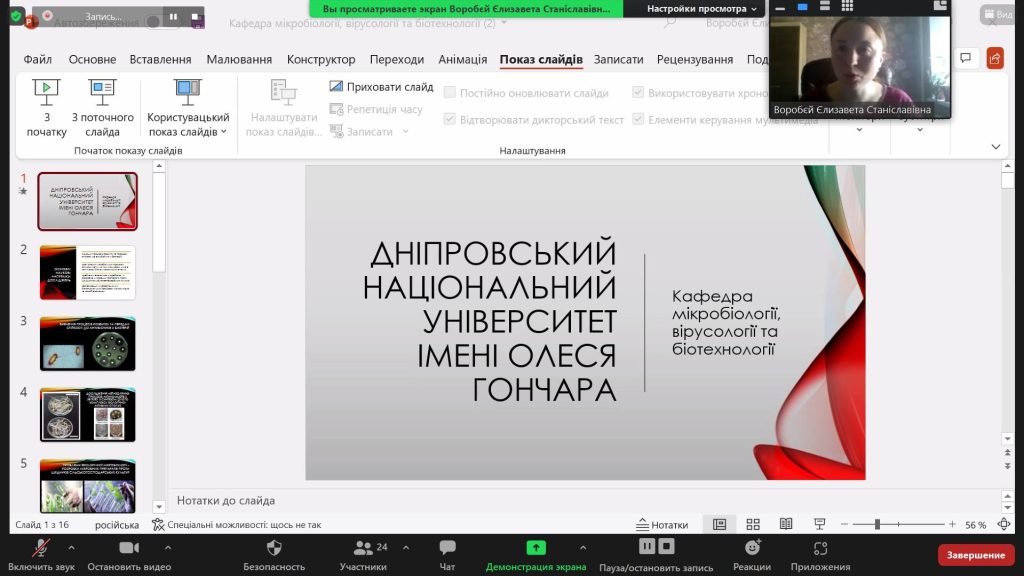Expand Настройки просмотра dropdown
Screen dimensions: 1024x576
701,8
